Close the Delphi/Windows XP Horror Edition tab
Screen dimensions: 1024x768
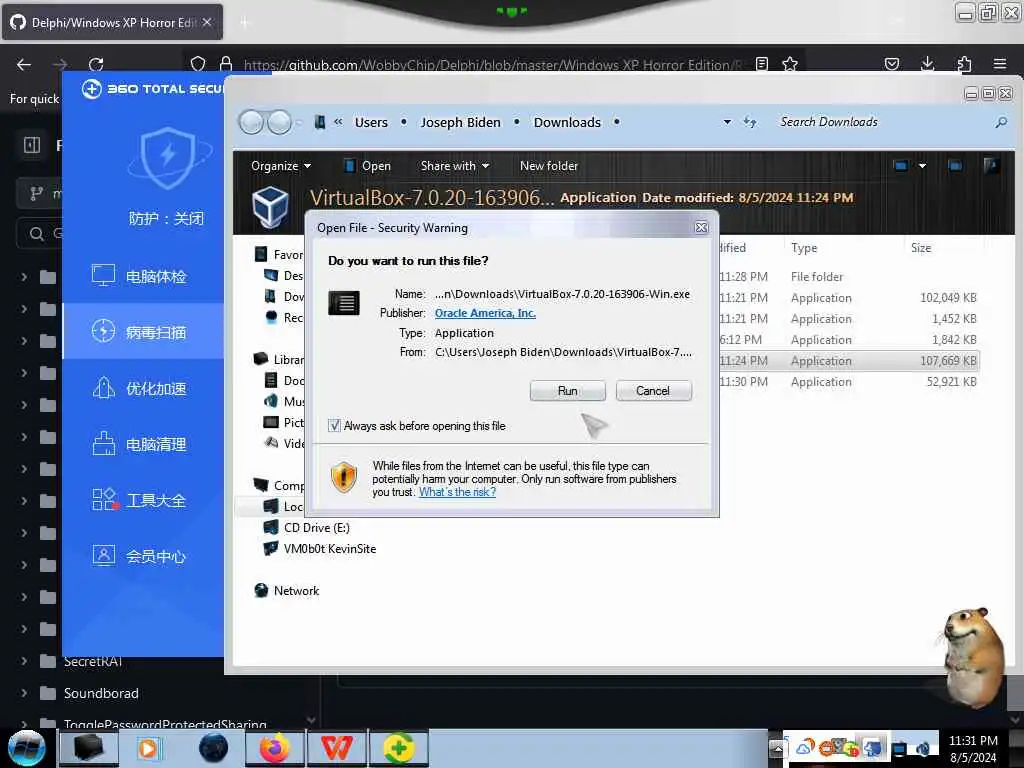tap(207, 22)
